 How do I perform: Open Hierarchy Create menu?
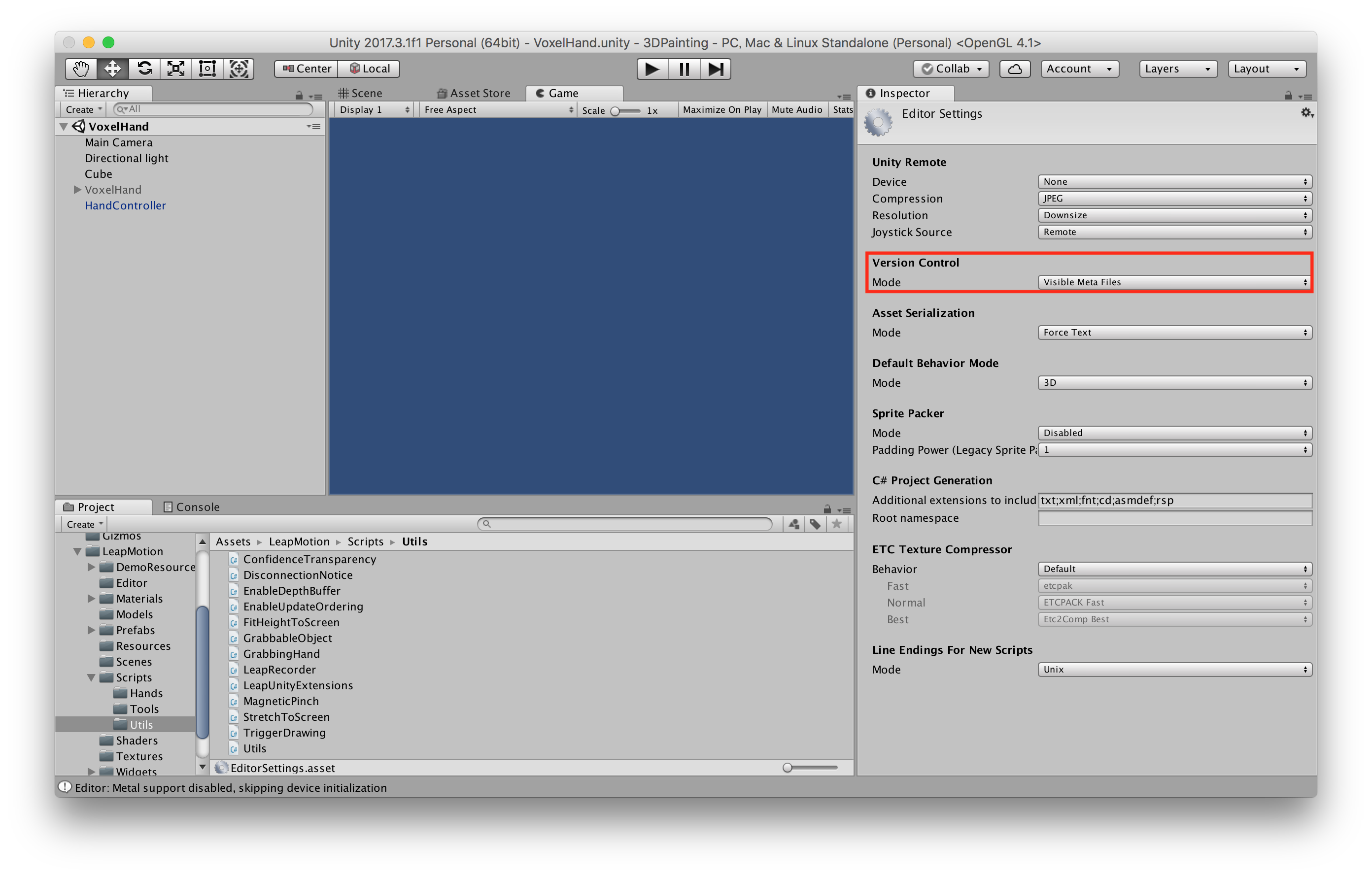[x=83, y=109]
